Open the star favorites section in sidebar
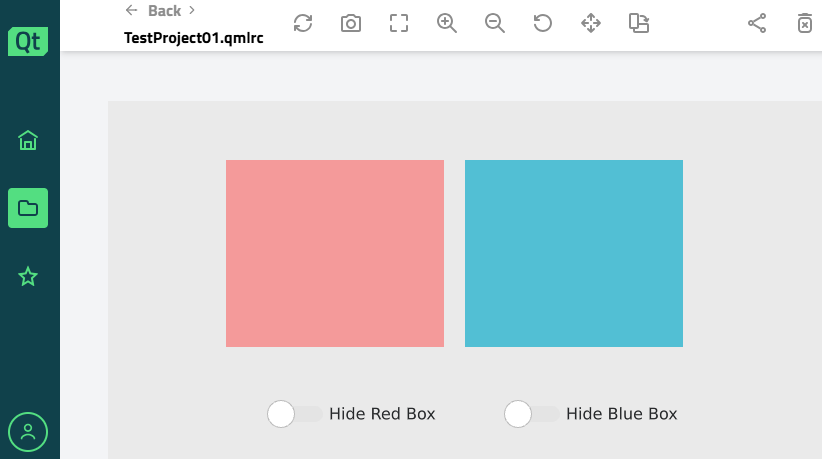The height and width of the screenshot is (459, 822). 28,277
